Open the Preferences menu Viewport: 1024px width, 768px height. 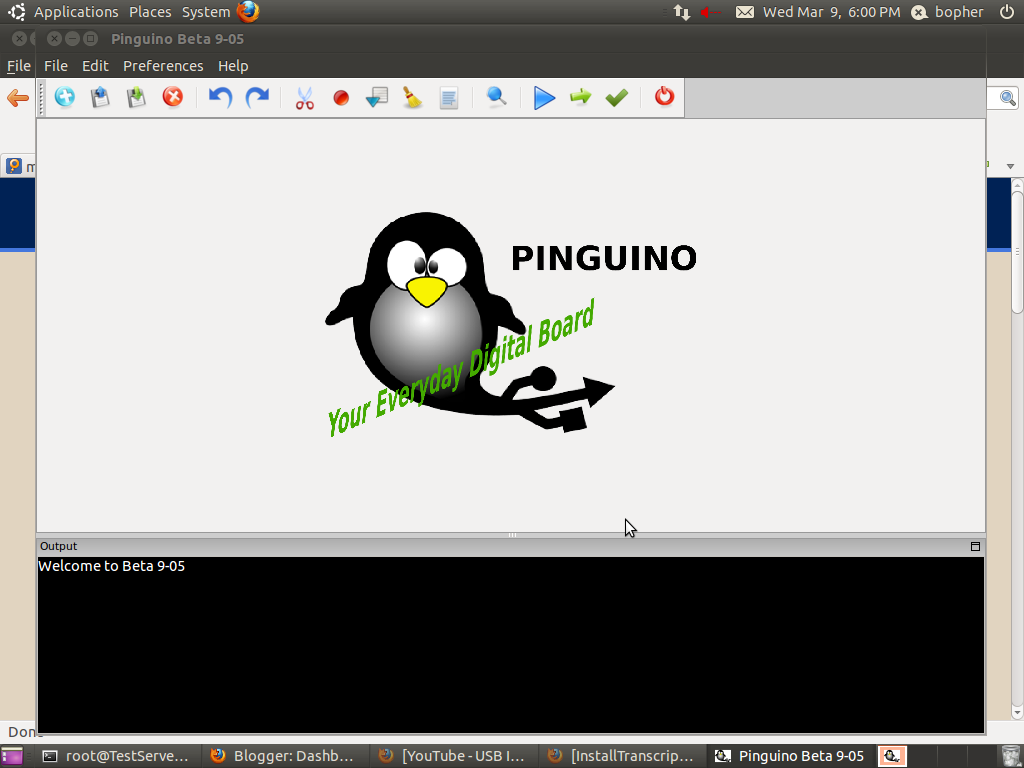coord(163,66)
